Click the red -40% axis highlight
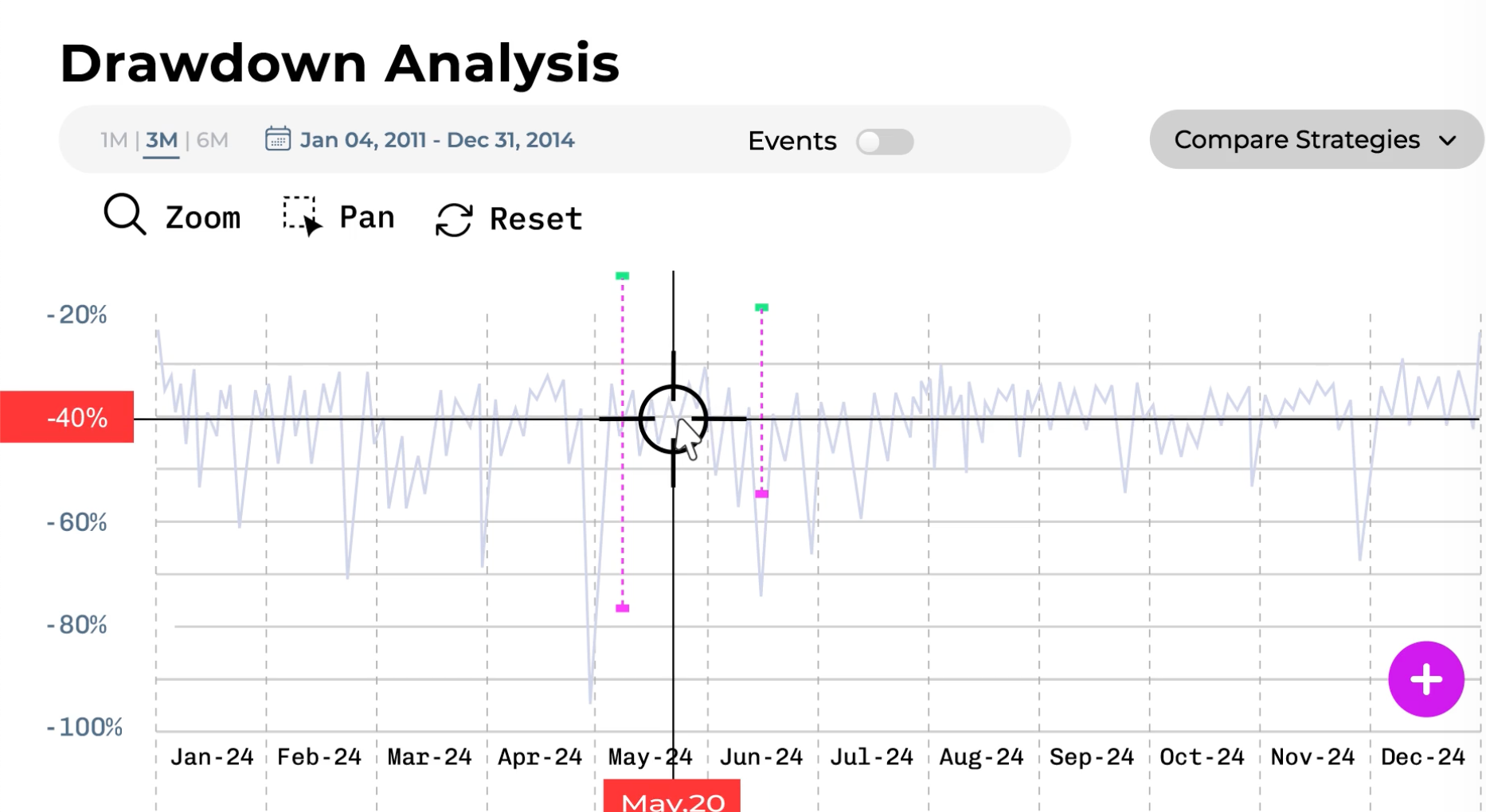This screenshot has height=812, width=1486. pyautogui.click(x=68, y=417)
